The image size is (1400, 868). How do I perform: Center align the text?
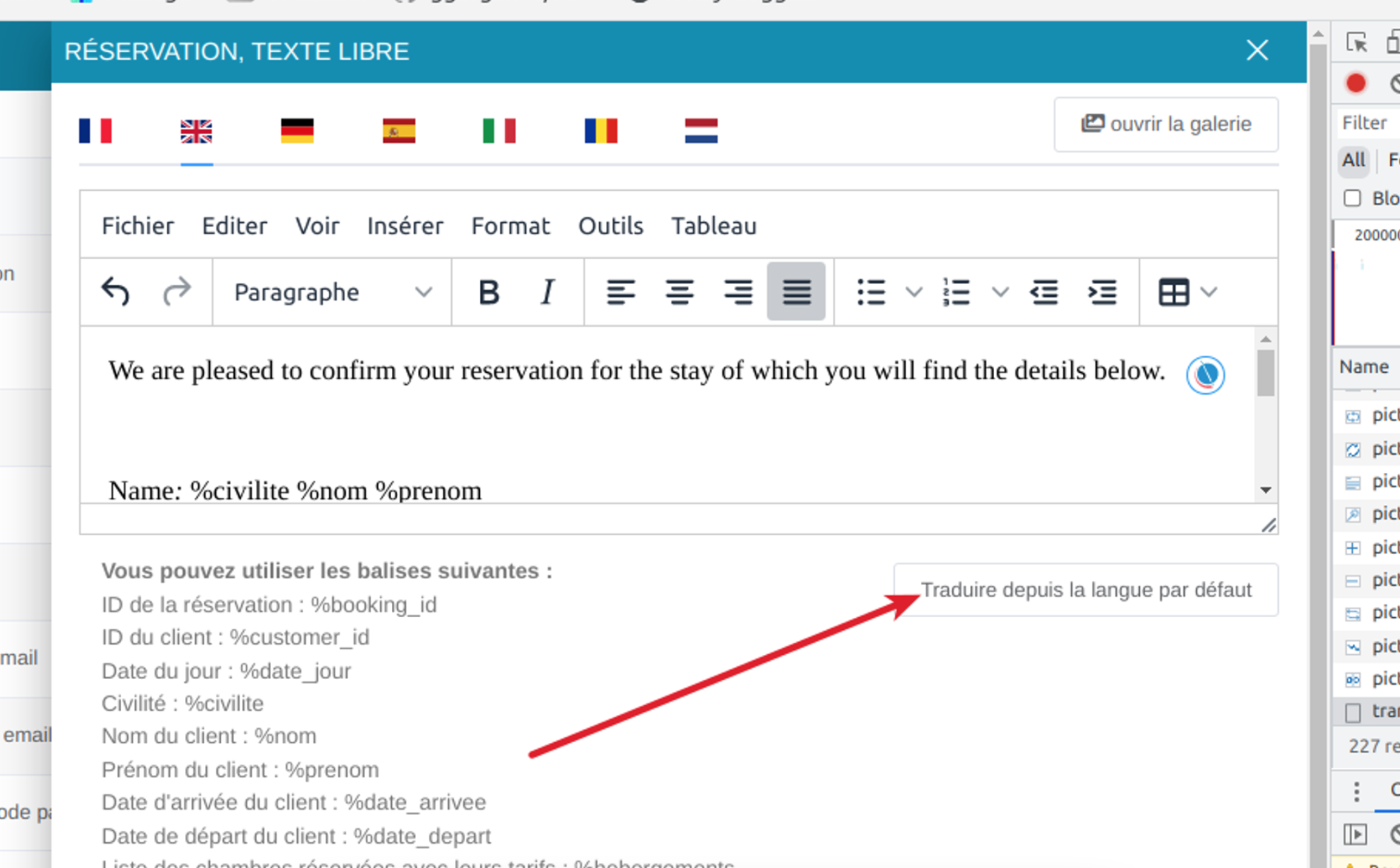tap(680, 292)
